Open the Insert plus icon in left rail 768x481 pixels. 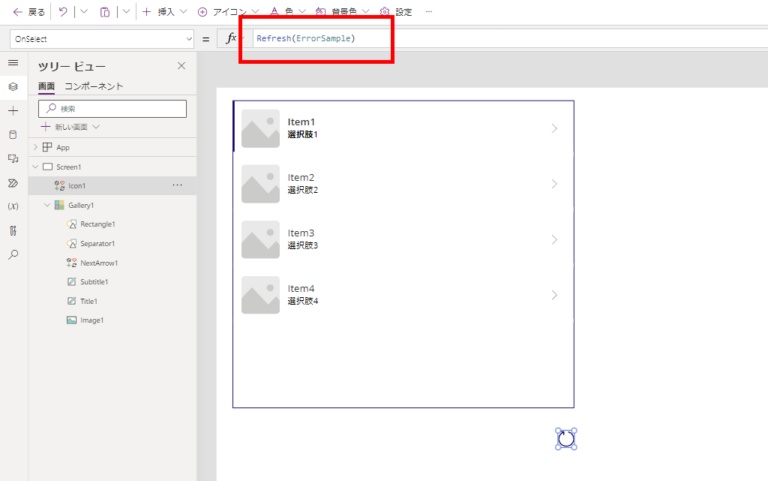coord(13,110)
